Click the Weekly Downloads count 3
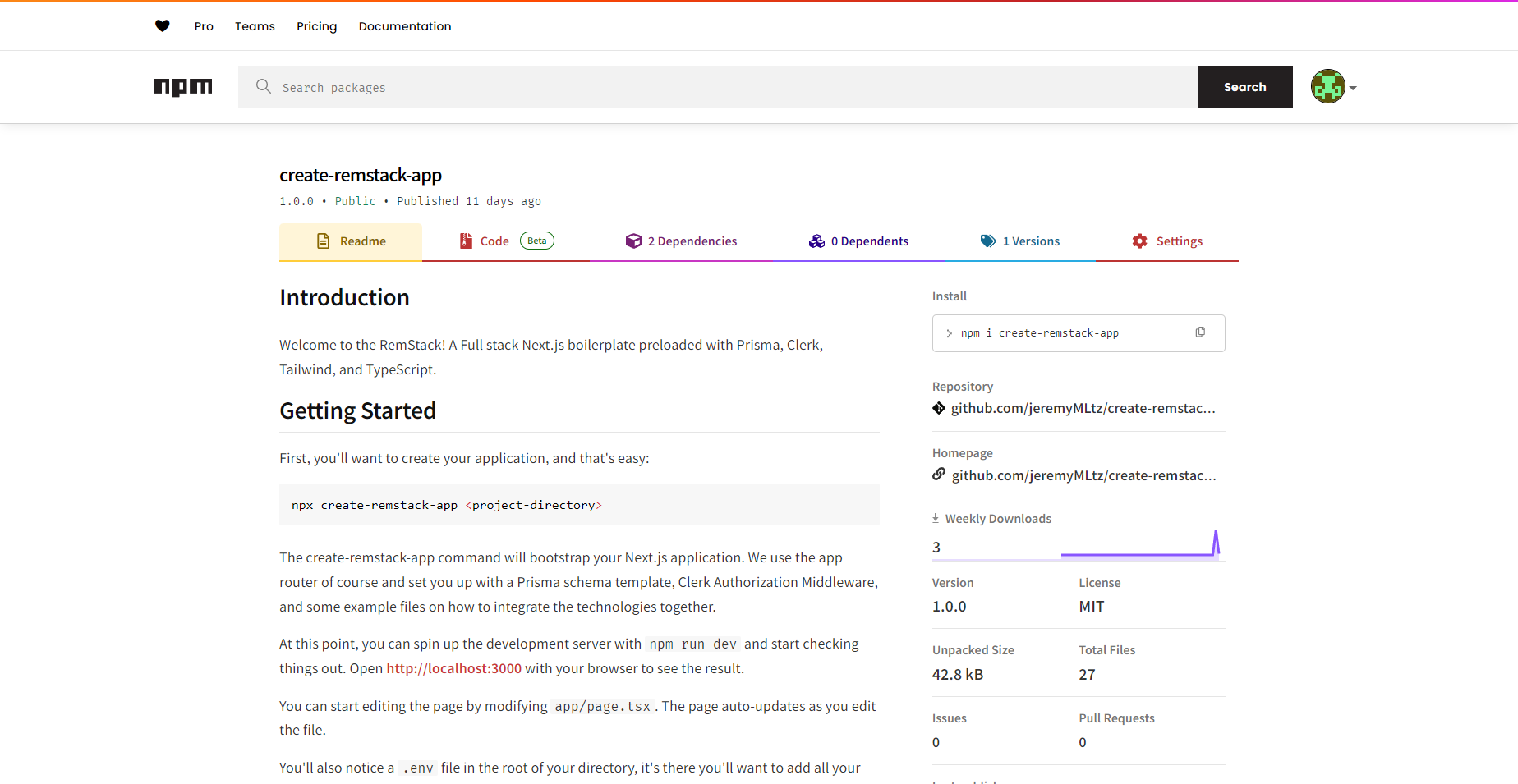Viewport: 1518px width, 784px height. (936, 548)
